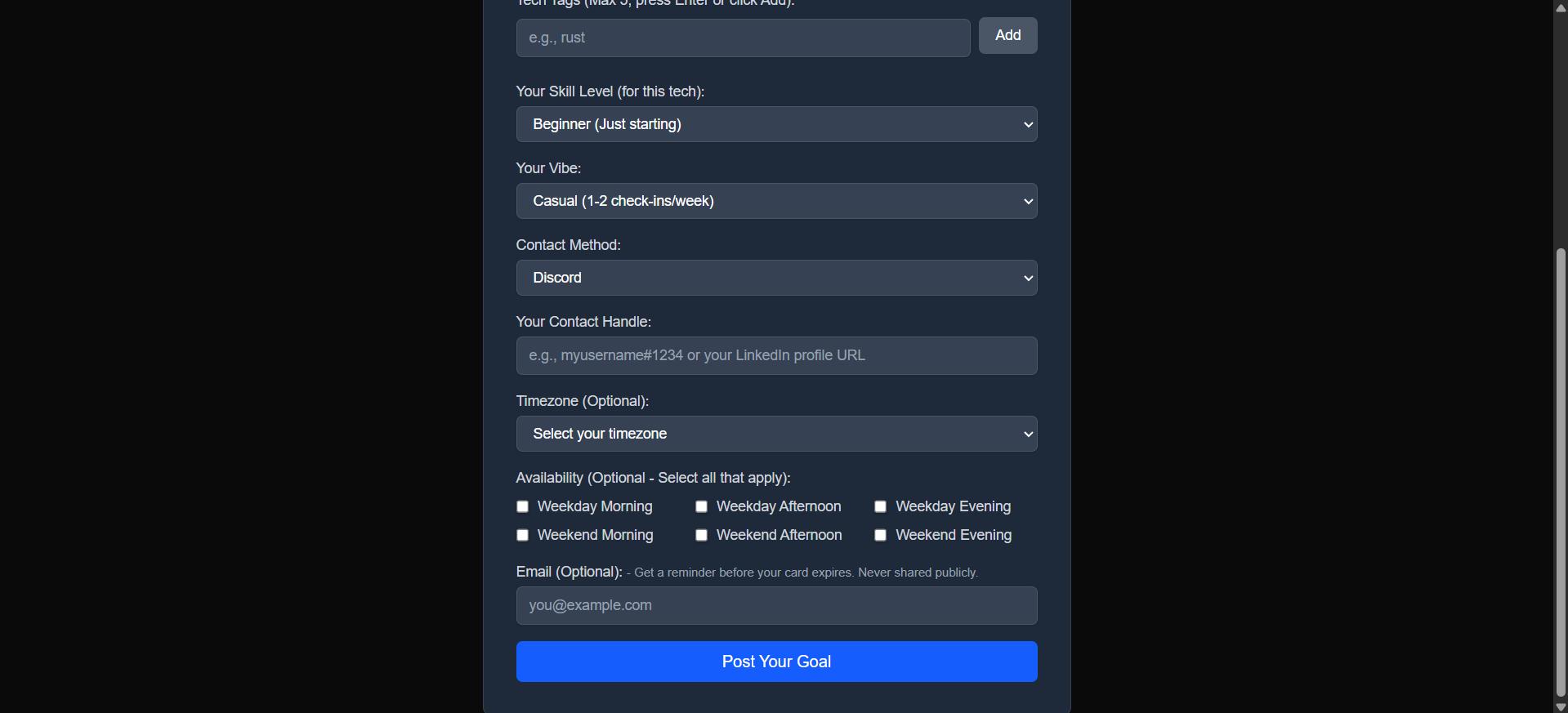Click the contact handle input box

click(x=775, y=355)
